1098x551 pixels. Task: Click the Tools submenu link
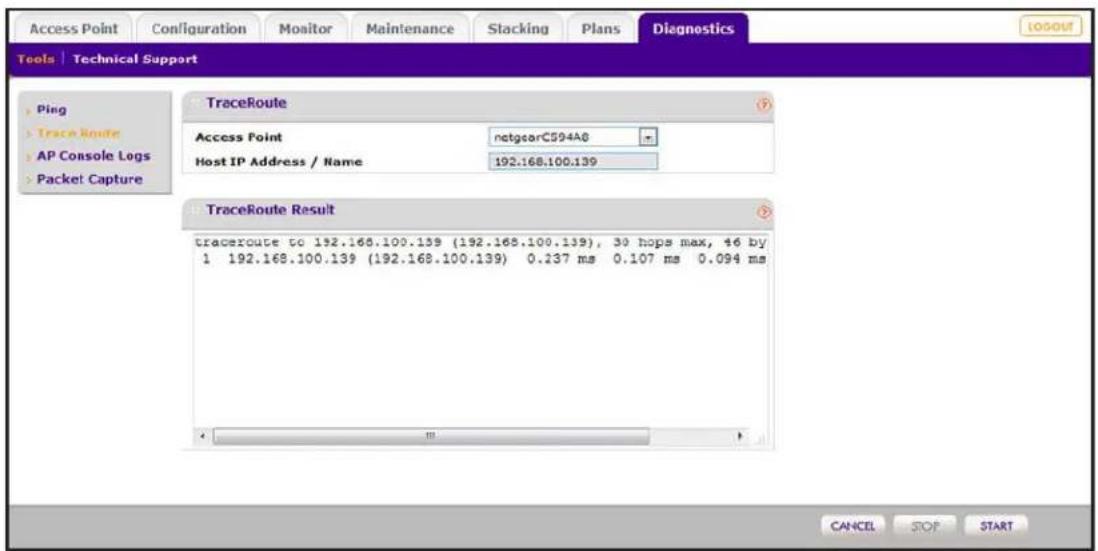(36, 60)
